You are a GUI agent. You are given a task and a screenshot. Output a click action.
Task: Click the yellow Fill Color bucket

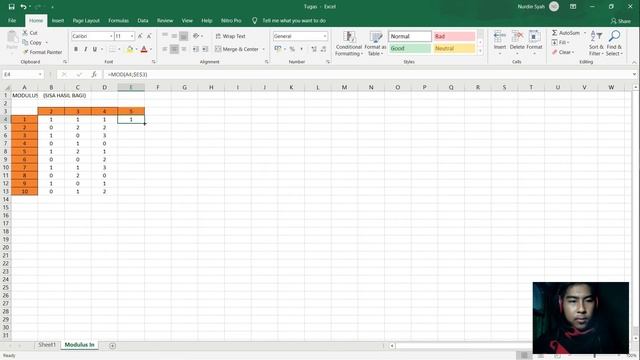click(130, 49)
